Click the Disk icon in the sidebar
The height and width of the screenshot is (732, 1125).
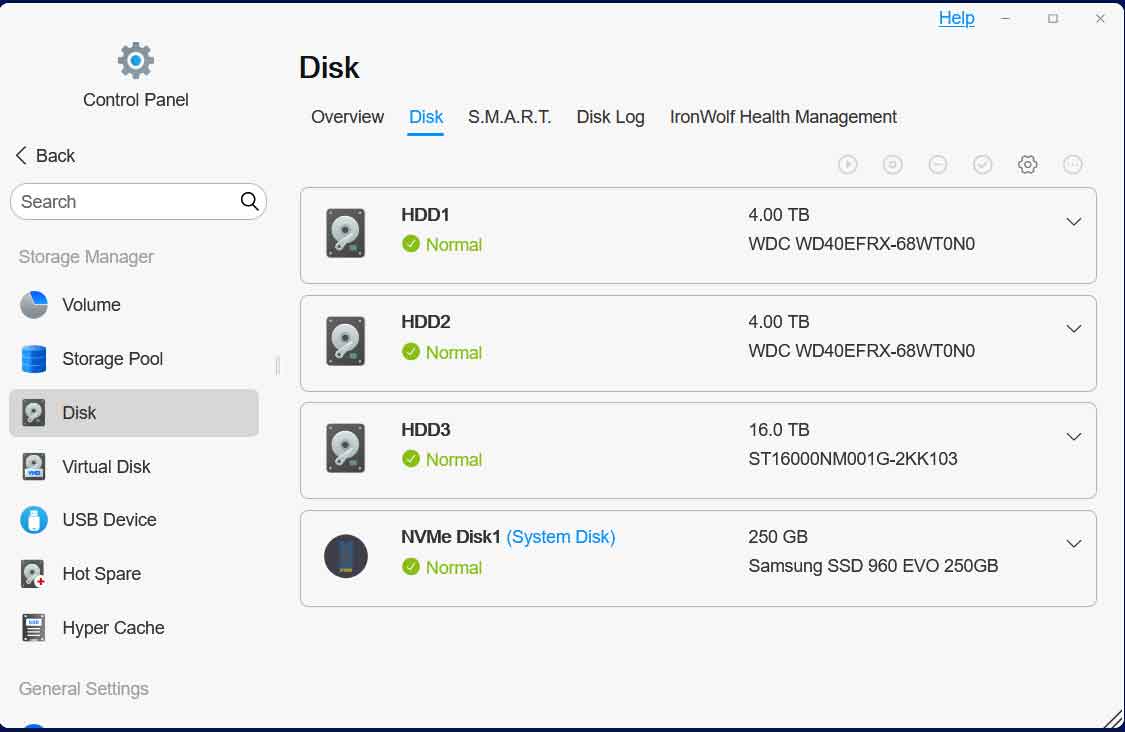point(34,413)
